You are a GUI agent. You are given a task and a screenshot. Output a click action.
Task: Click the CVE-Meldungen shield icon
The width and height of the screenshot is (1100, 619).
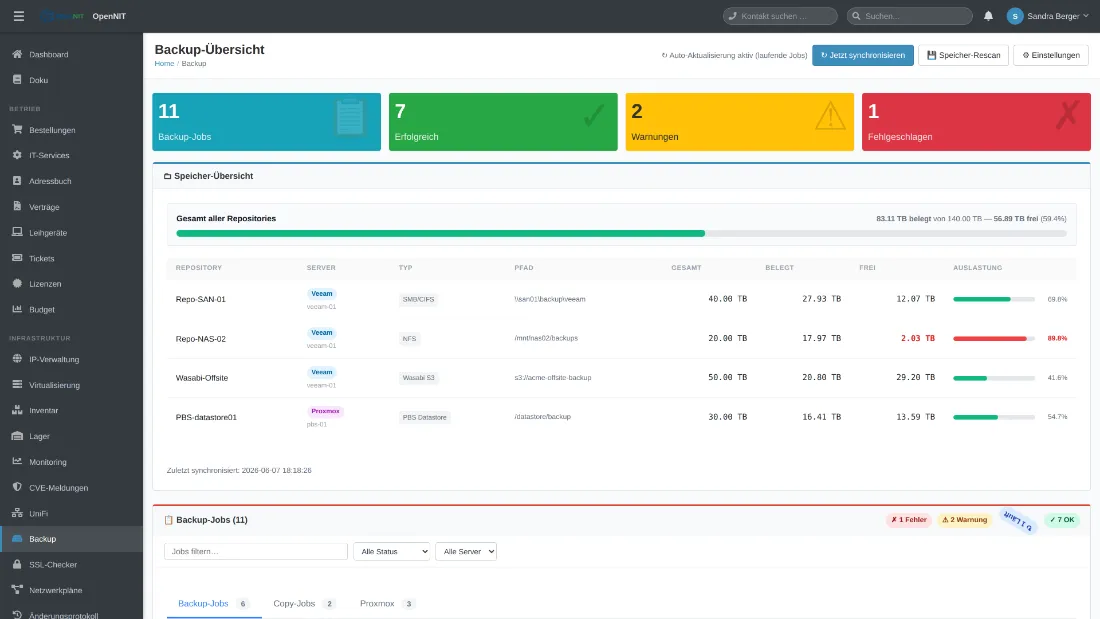[x=17, y=487]
